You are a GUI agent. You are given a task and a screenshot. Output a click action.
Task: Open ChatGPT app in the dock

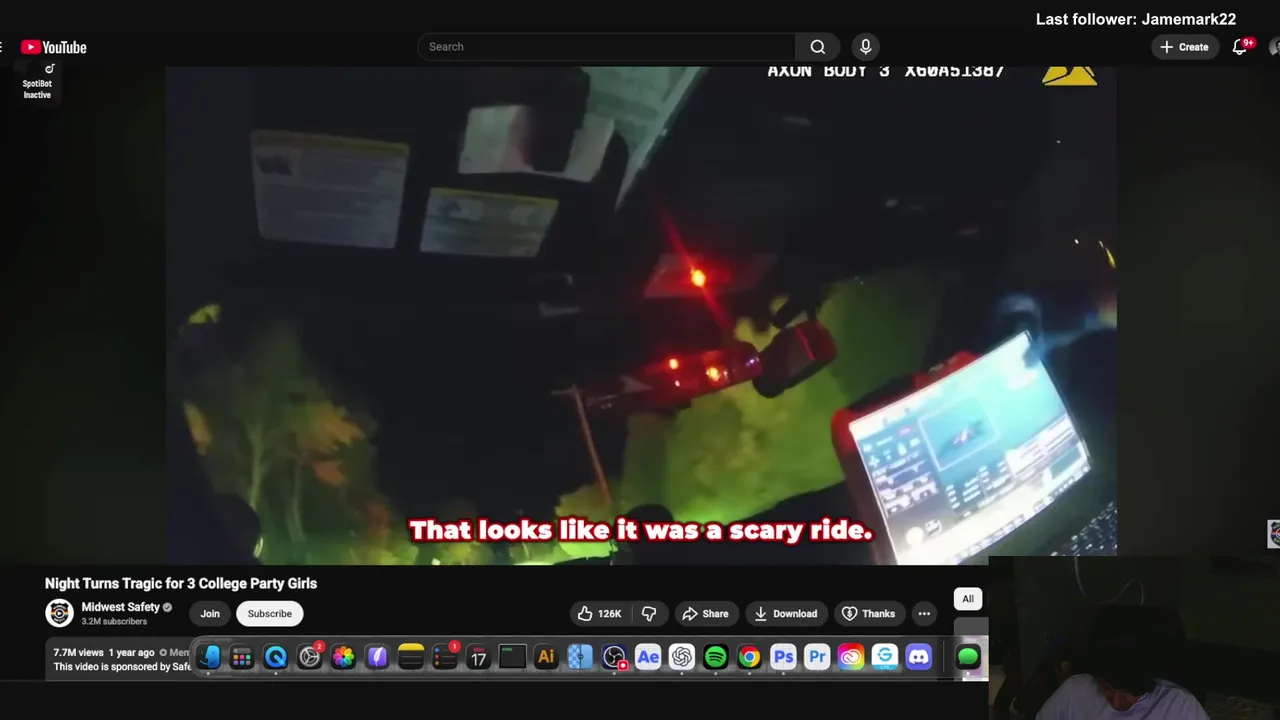[x=682, y=657]
